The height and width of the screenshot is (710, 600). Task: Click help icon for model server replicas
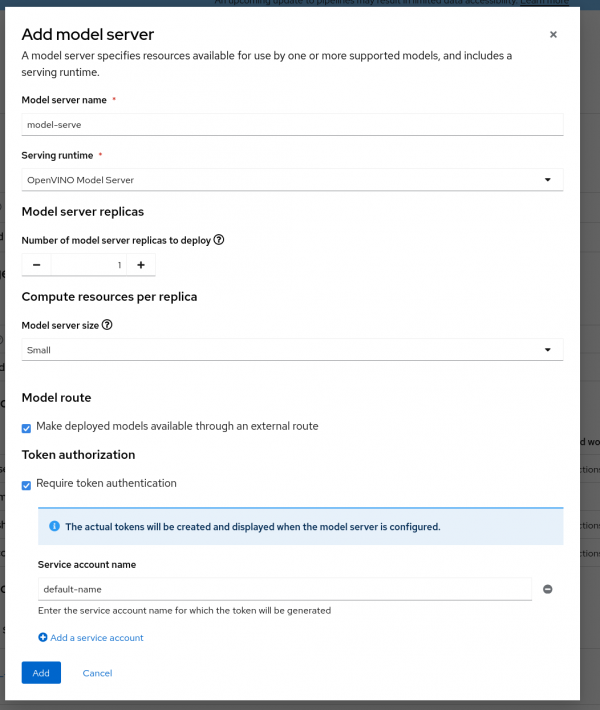219,240
